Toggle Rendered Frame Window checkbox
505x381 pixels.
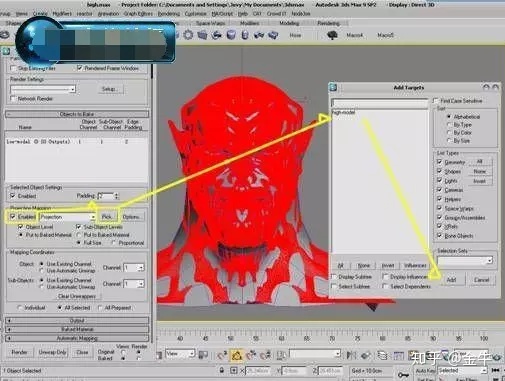(x=80, y=68)
